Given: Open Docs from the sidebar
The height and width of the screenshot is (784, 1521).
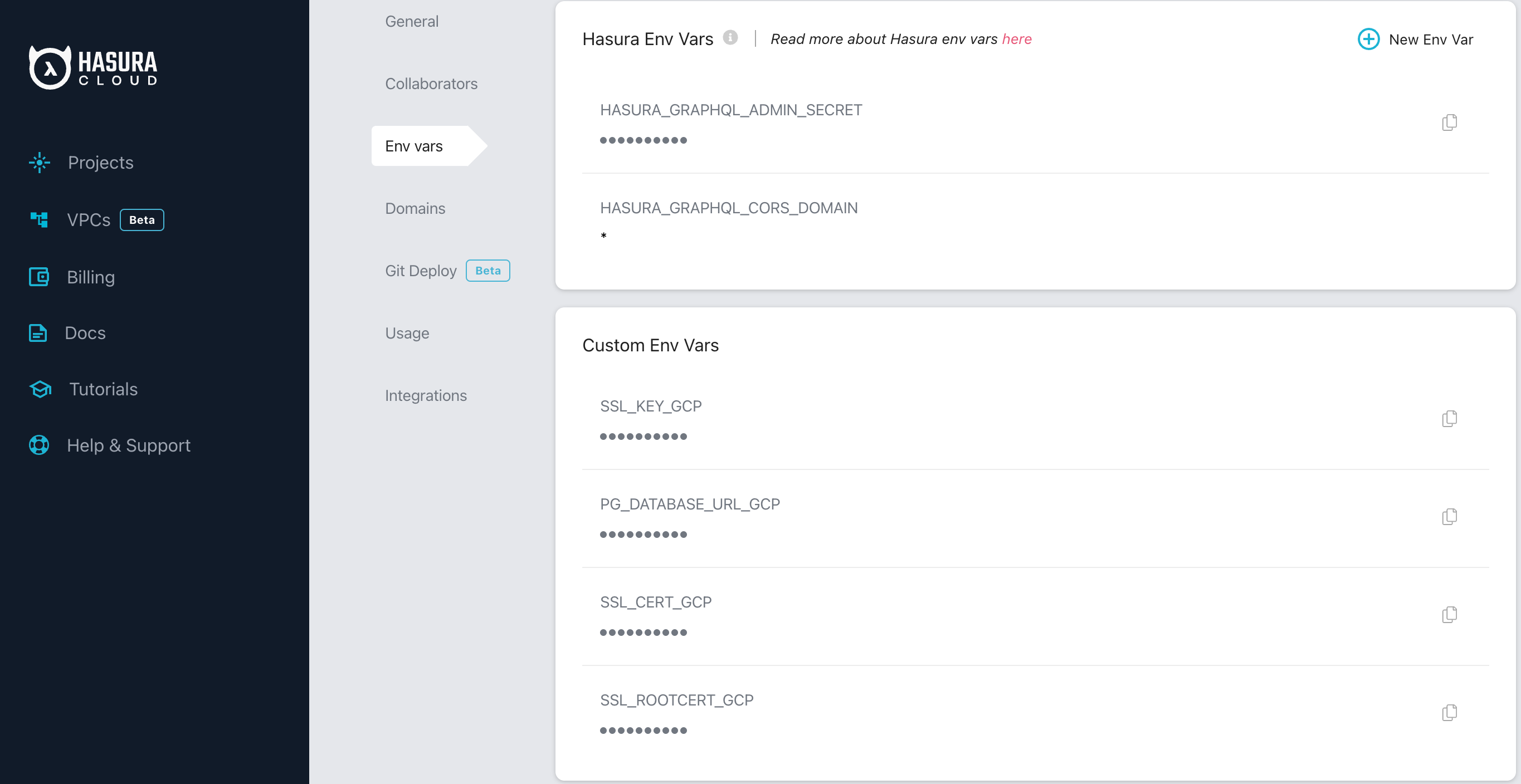Looking at the screenshot, I should [x=85, y=333].
